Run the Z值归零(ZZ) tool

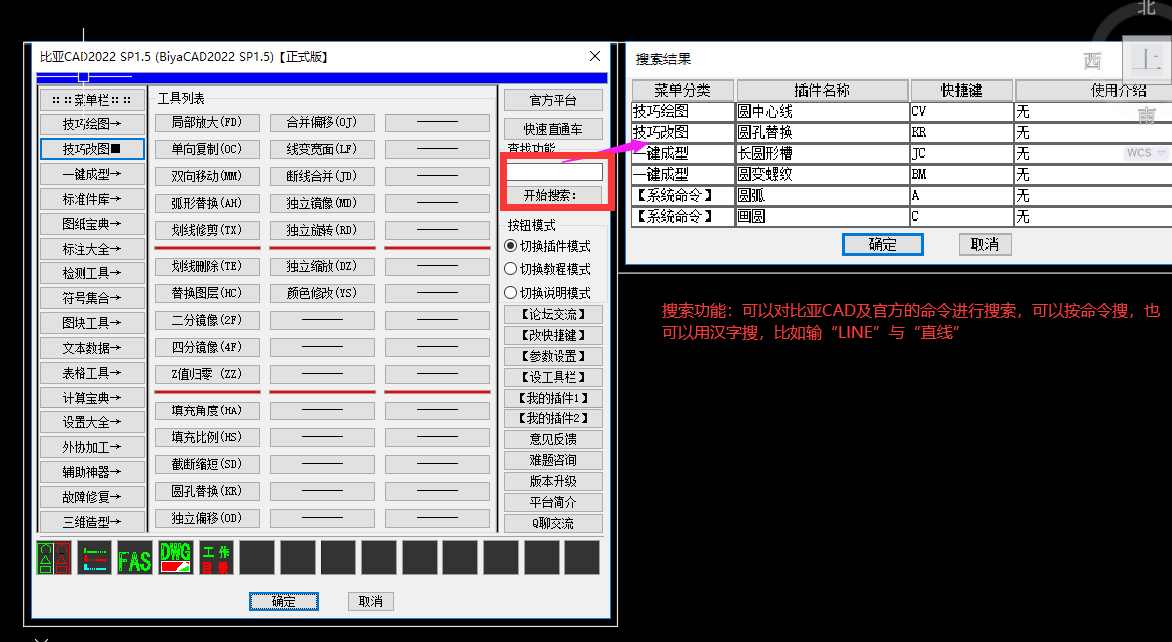[x=207, y=374]
